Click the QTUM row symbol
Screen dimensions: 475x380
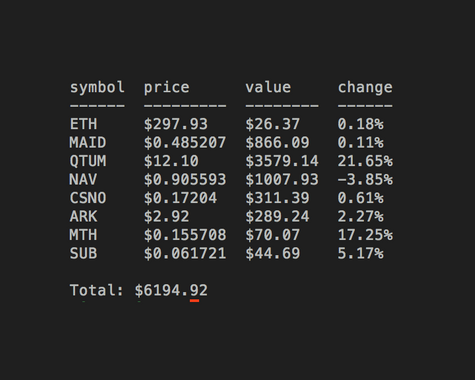pos(88,161)
